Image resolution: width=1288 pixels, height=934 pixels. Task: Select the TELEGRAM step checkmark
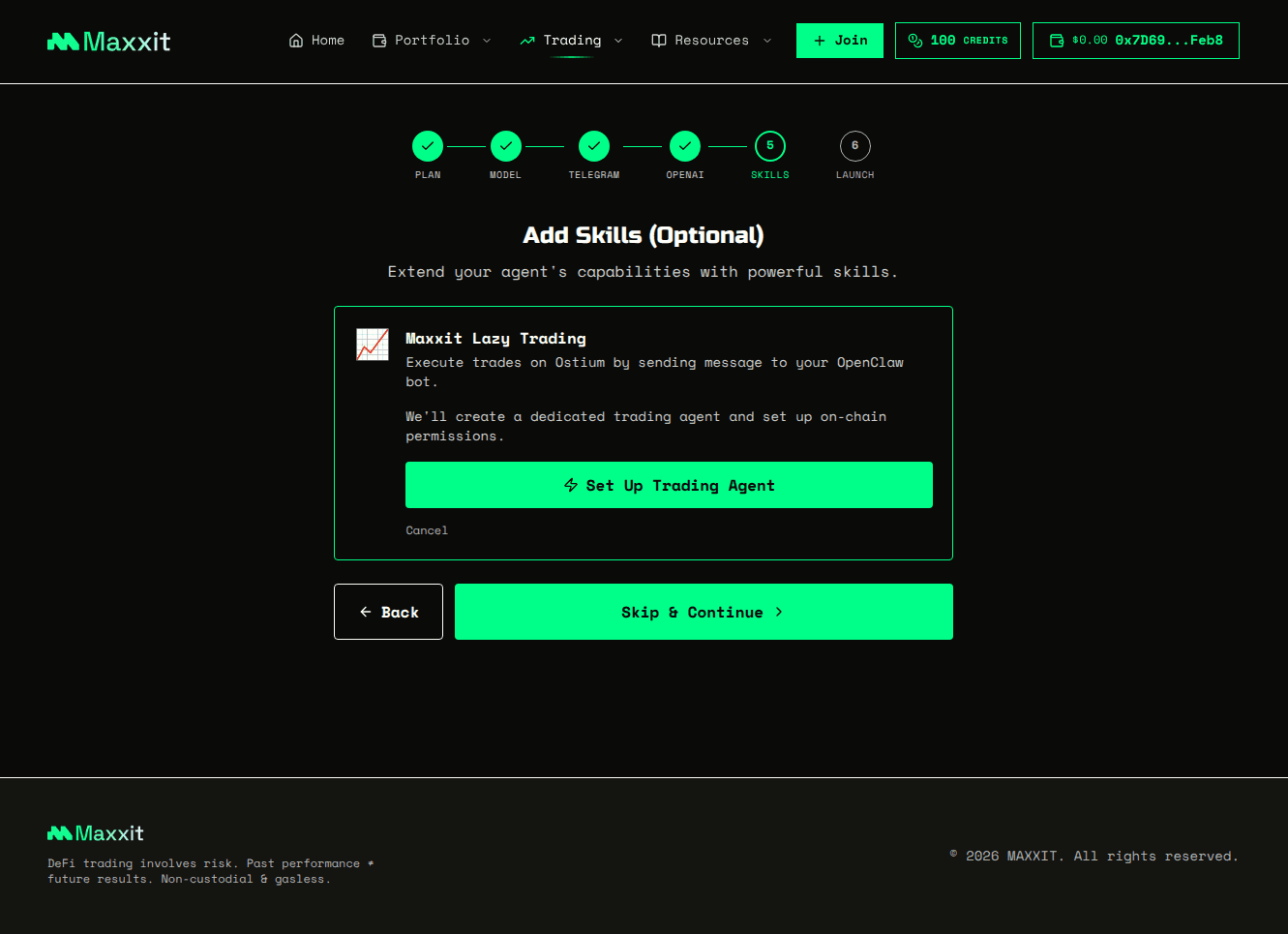click(594, 146)
